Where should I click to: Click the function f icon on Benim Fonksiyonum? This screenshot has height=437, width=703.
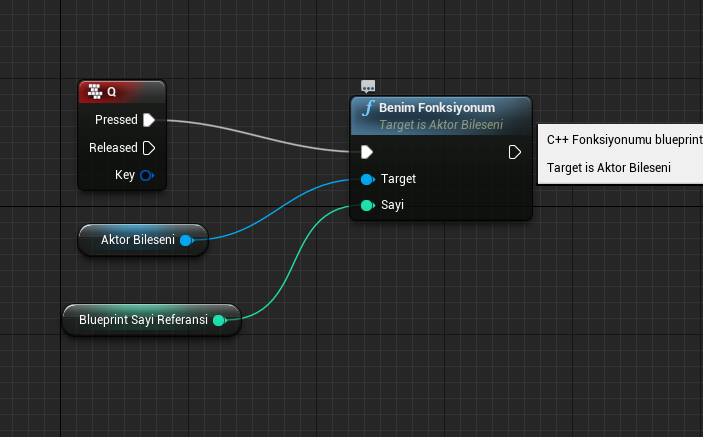click(368, 108)
